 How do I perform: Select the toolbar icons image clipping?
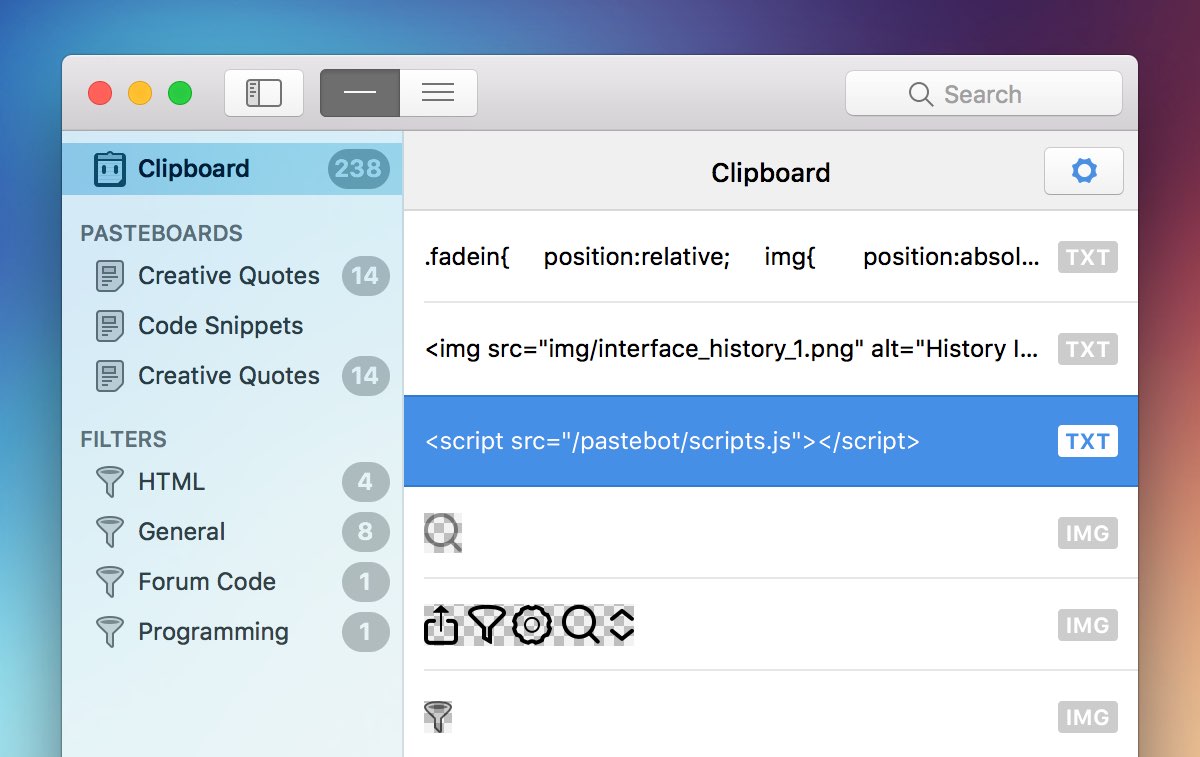click(x=530, y=625)
